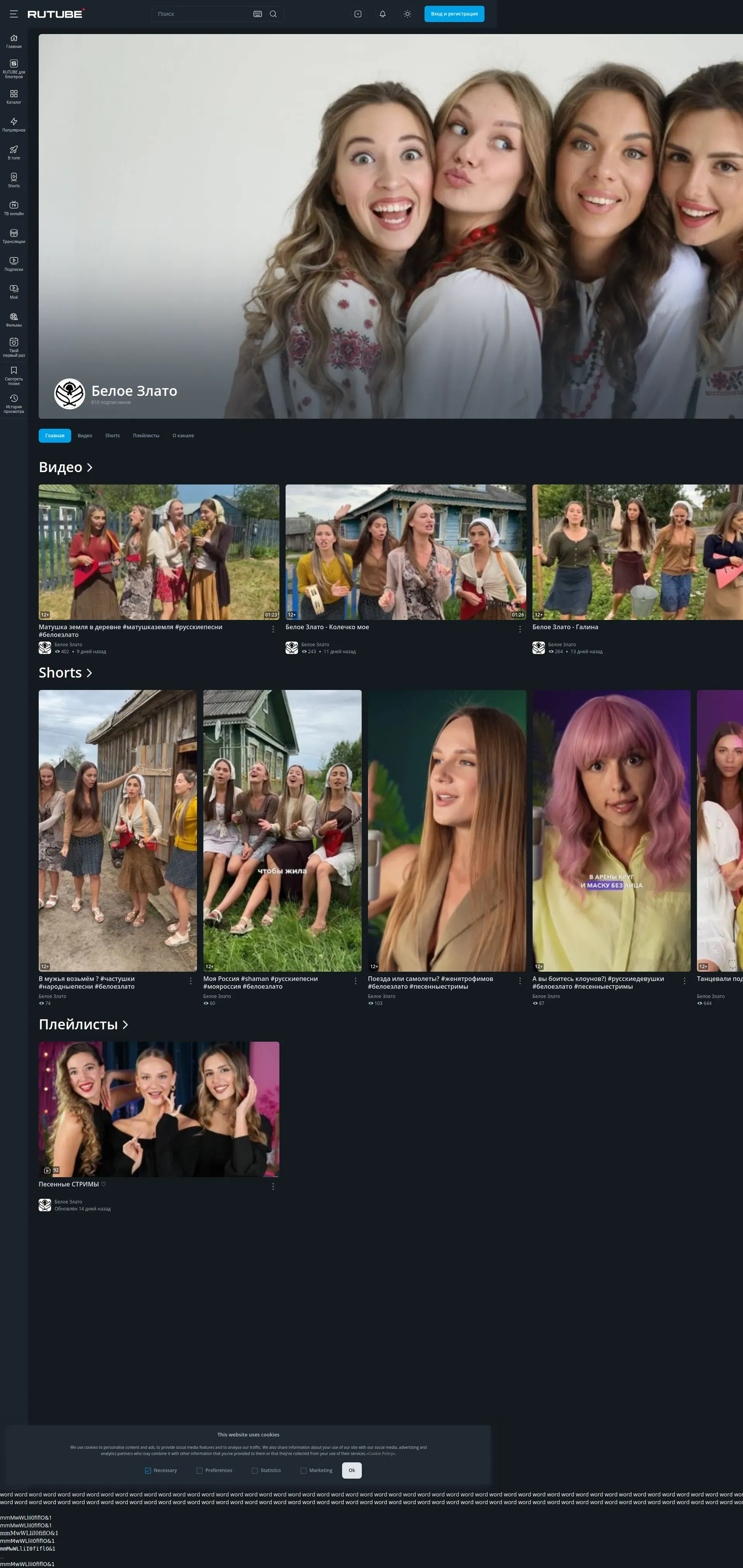Image resolution: width=743 pixels, height=1568 pixels.
Task: Open options menu for Колечко мое video
Action: coord(520,629)
